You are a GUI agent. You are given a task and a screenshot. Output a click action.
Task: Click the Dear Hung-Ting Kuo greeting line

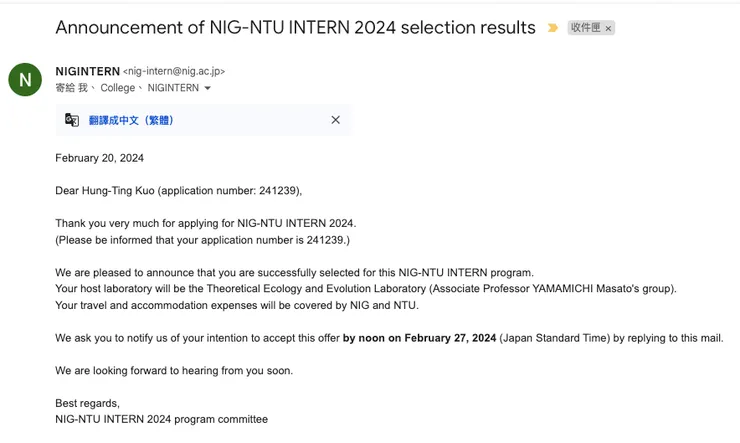(x=178, y=190)
